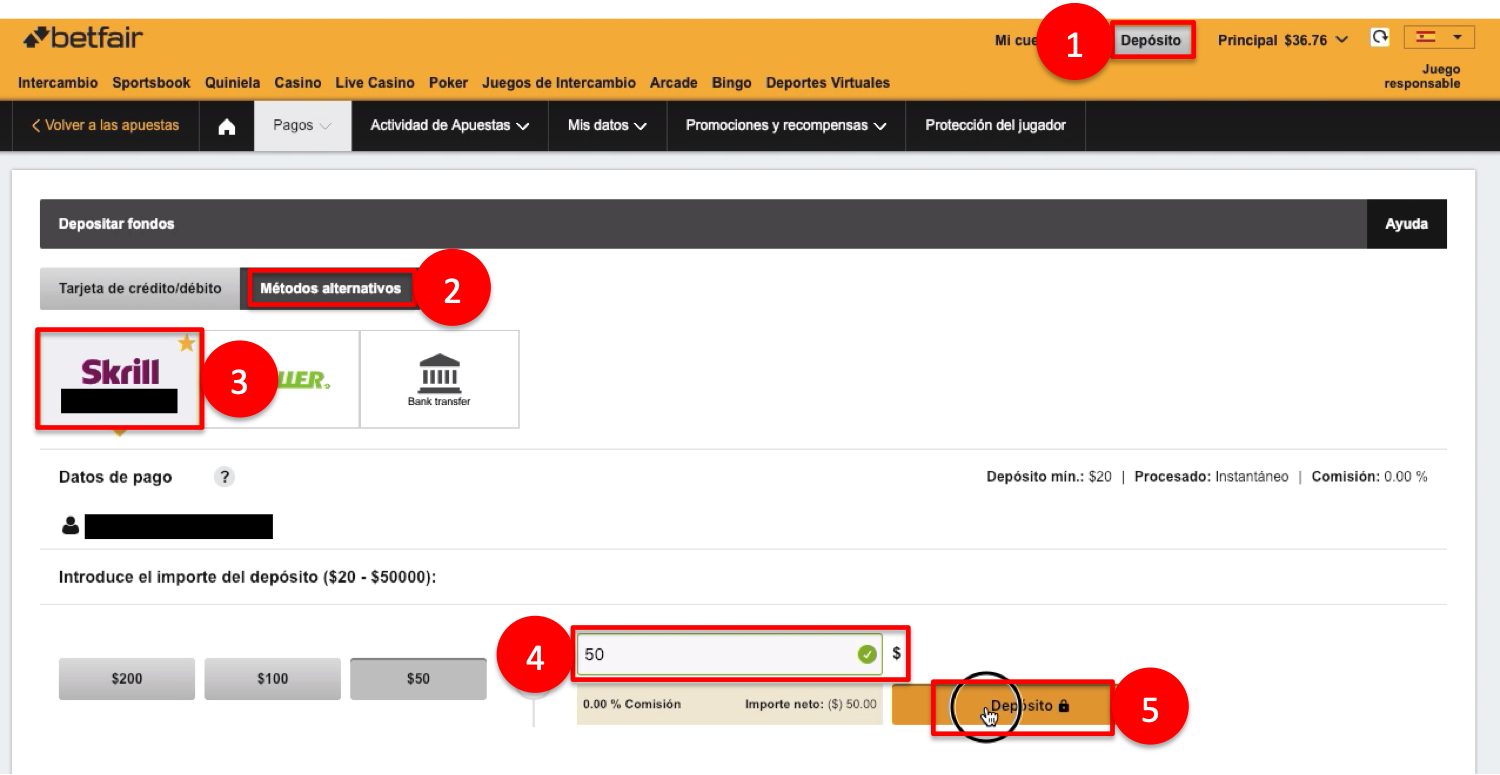Click the 'Comisión: 0.00 %' text at right
Image resolution: width=1500 pixels, height=775 pixels.
(x=1369, y=477)
